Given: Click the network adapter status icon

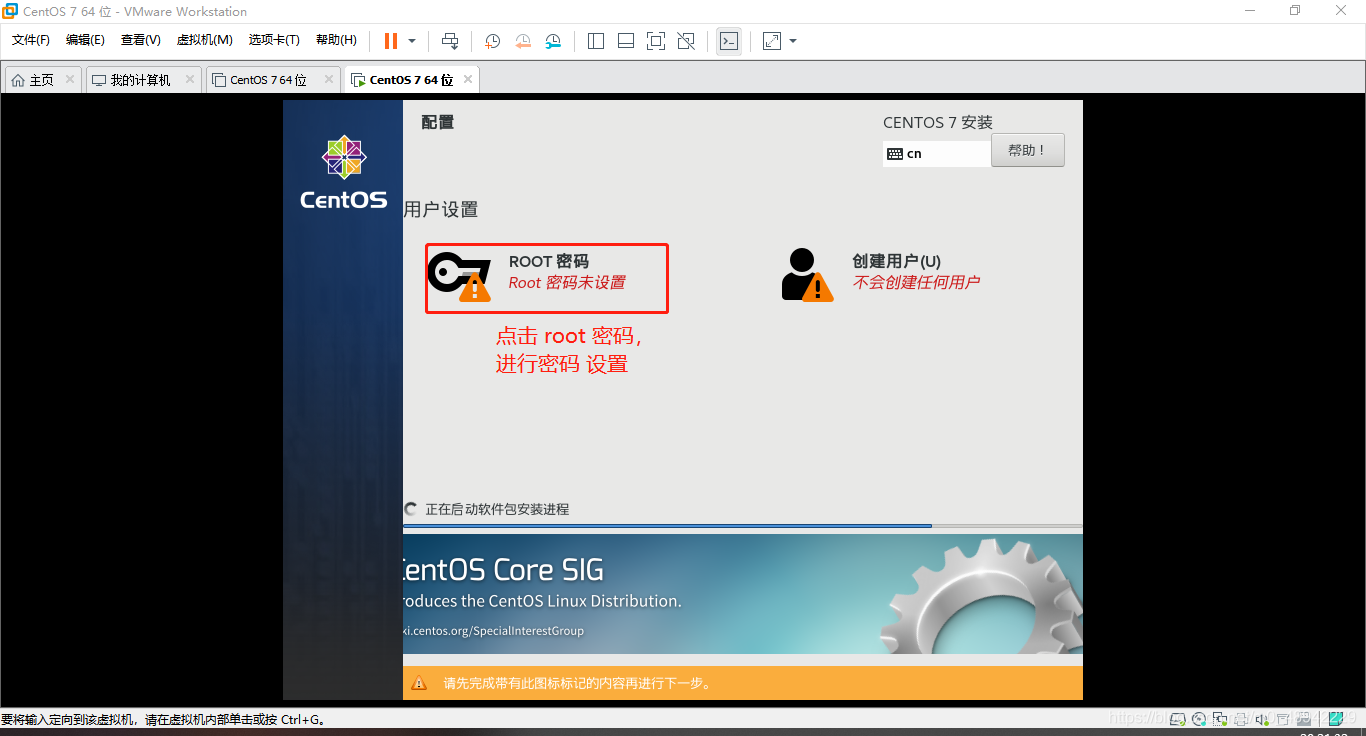Looking at the screenshot, I should (1220, 719).
